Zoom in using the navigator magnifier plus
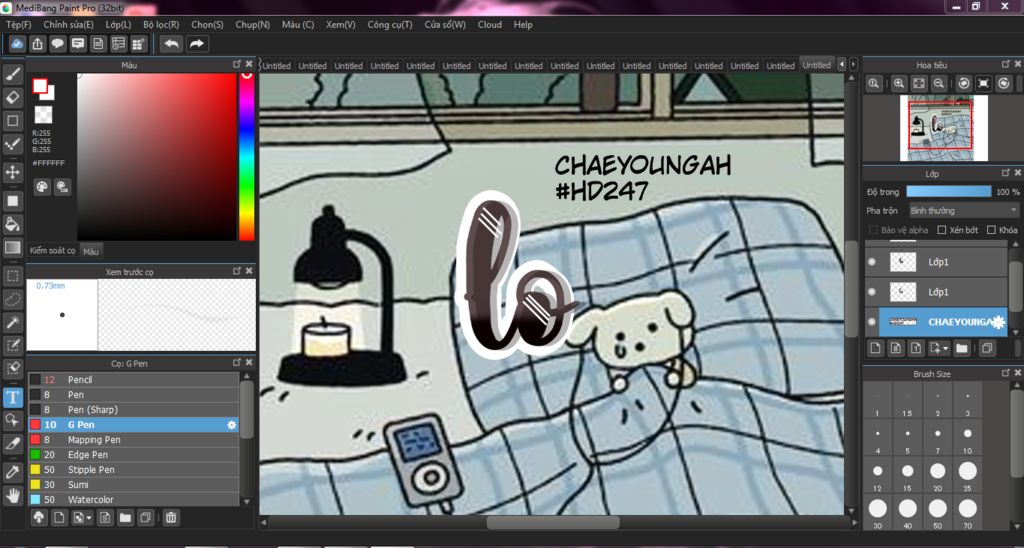Viewport: 1024px width, 548px height. point(899,83)
